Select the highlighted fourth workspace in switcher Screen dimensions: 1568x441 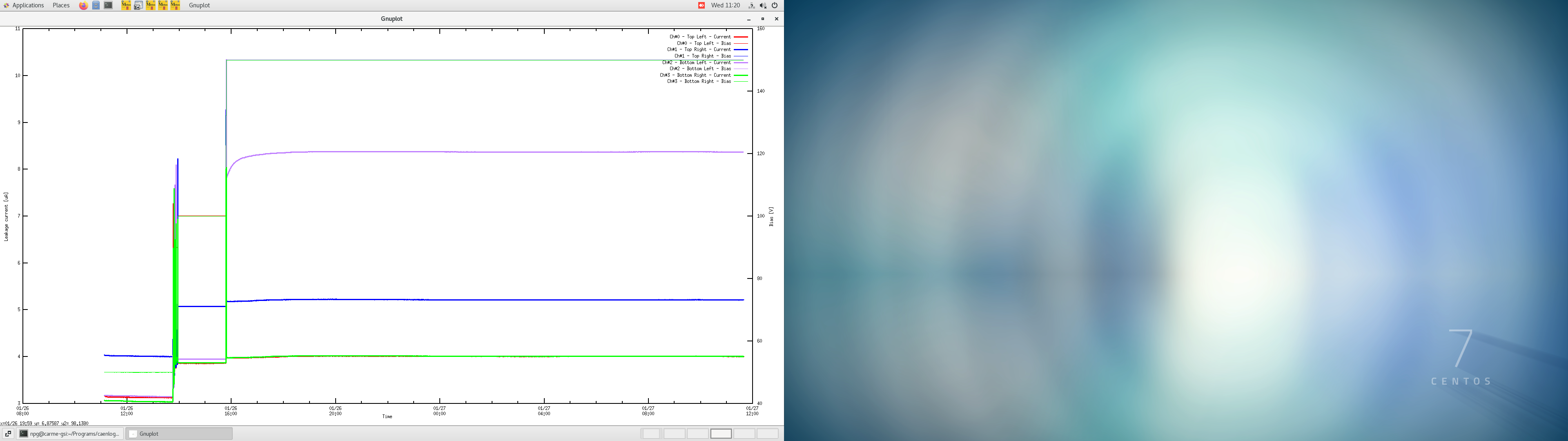[721, 434]
